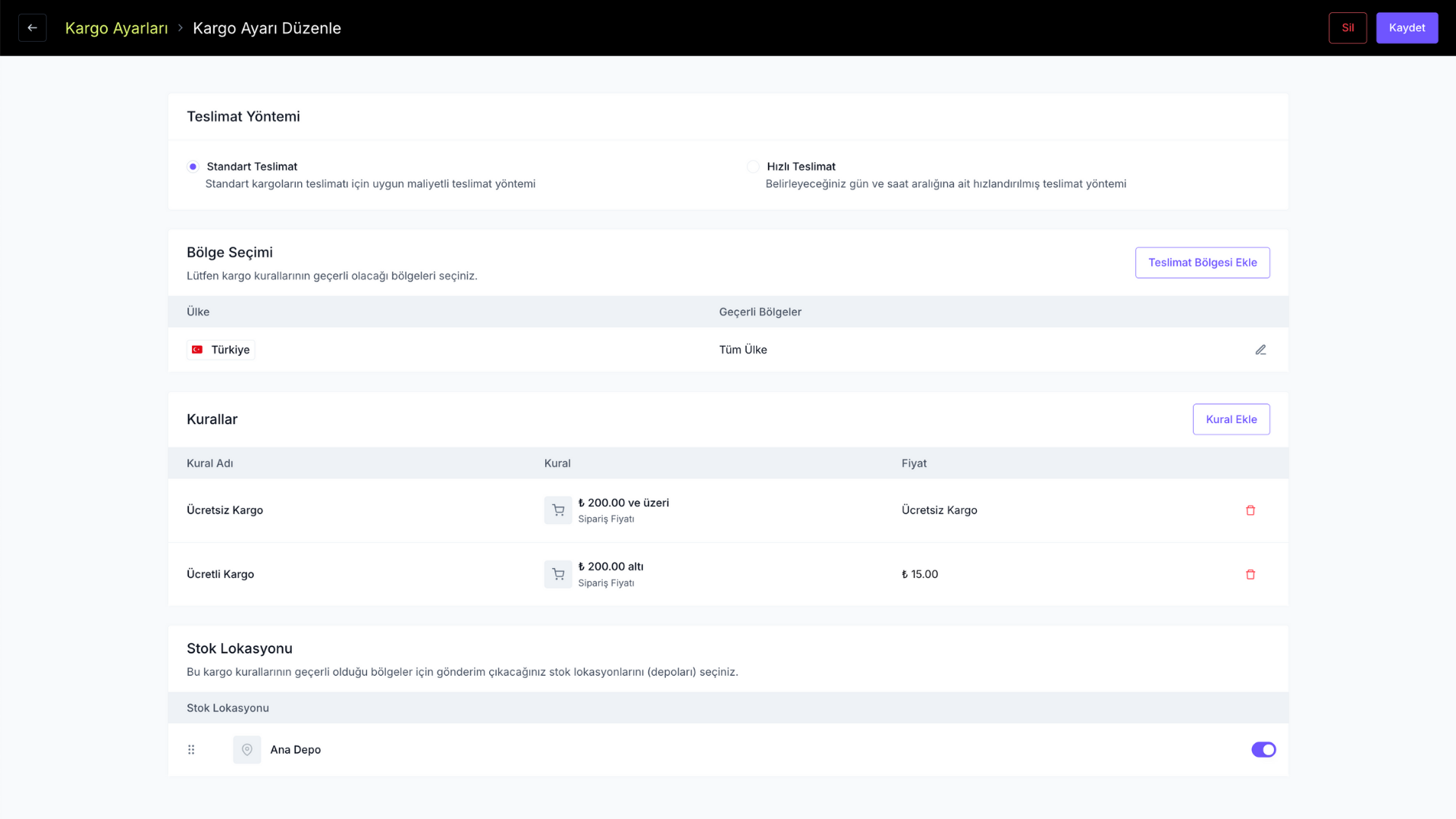Open Kargo Ayarları breadcrumb link
This screenshot has width=1456, height=819.
pos(117,28)
